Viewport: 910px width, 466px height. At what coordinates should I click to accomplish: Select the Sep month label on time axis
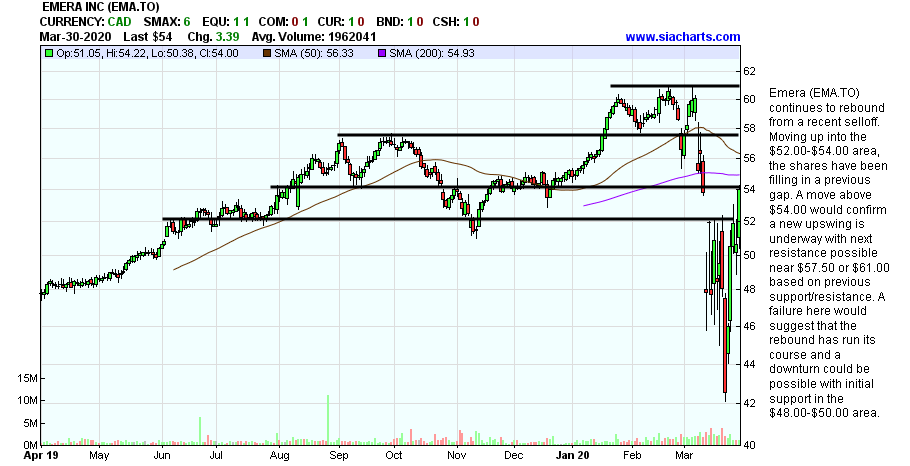339,455
